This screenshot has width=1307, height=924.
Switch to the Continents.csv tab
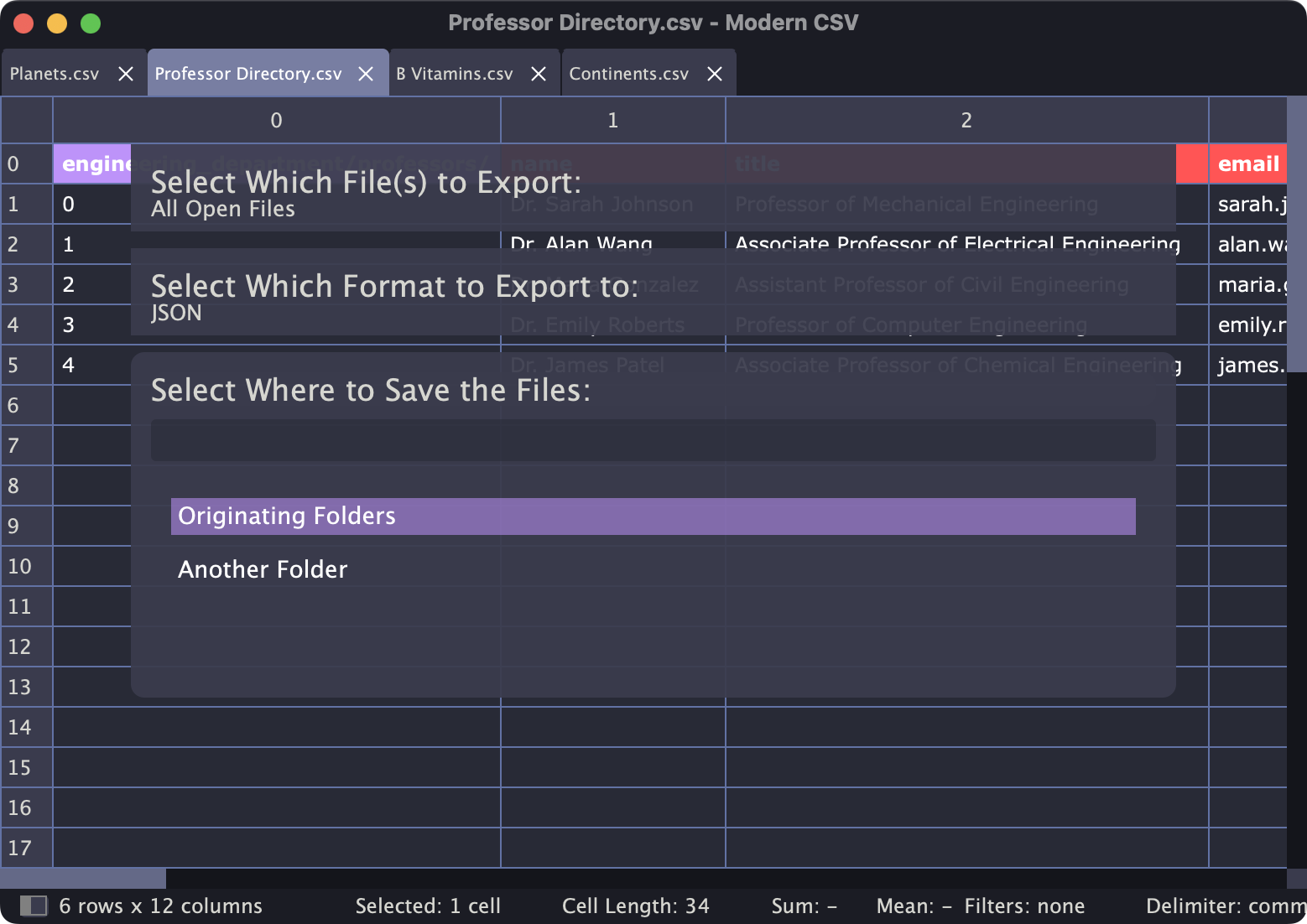point(628,73)
